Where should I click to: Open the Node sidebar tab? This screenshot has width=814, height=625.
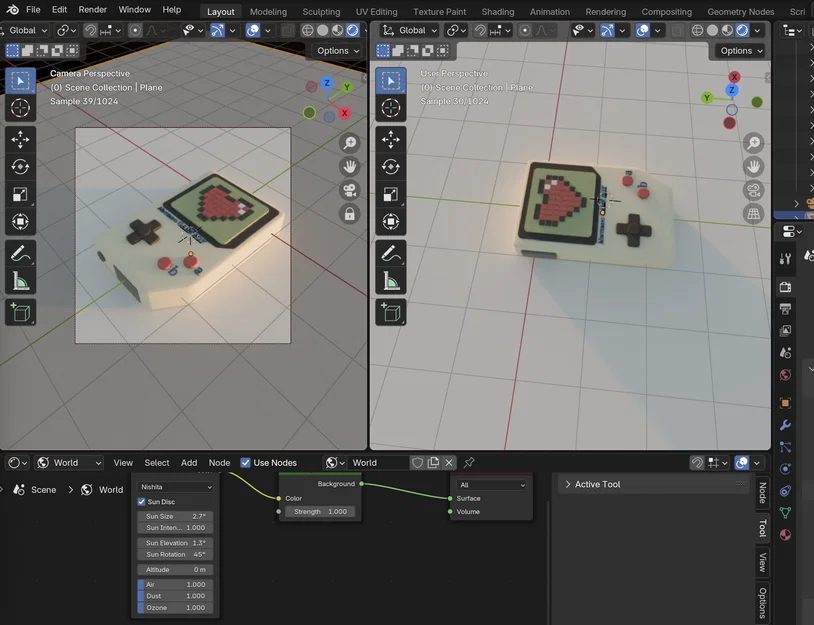762,493
